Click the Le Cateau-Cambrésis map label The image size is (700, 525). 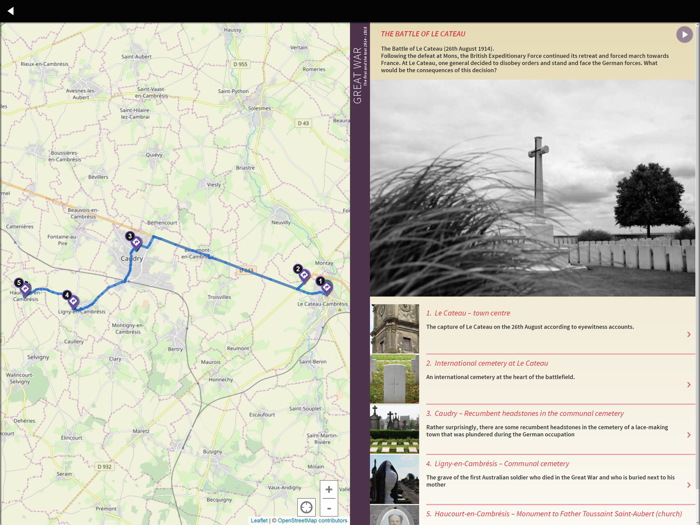[x=322, y=304]
